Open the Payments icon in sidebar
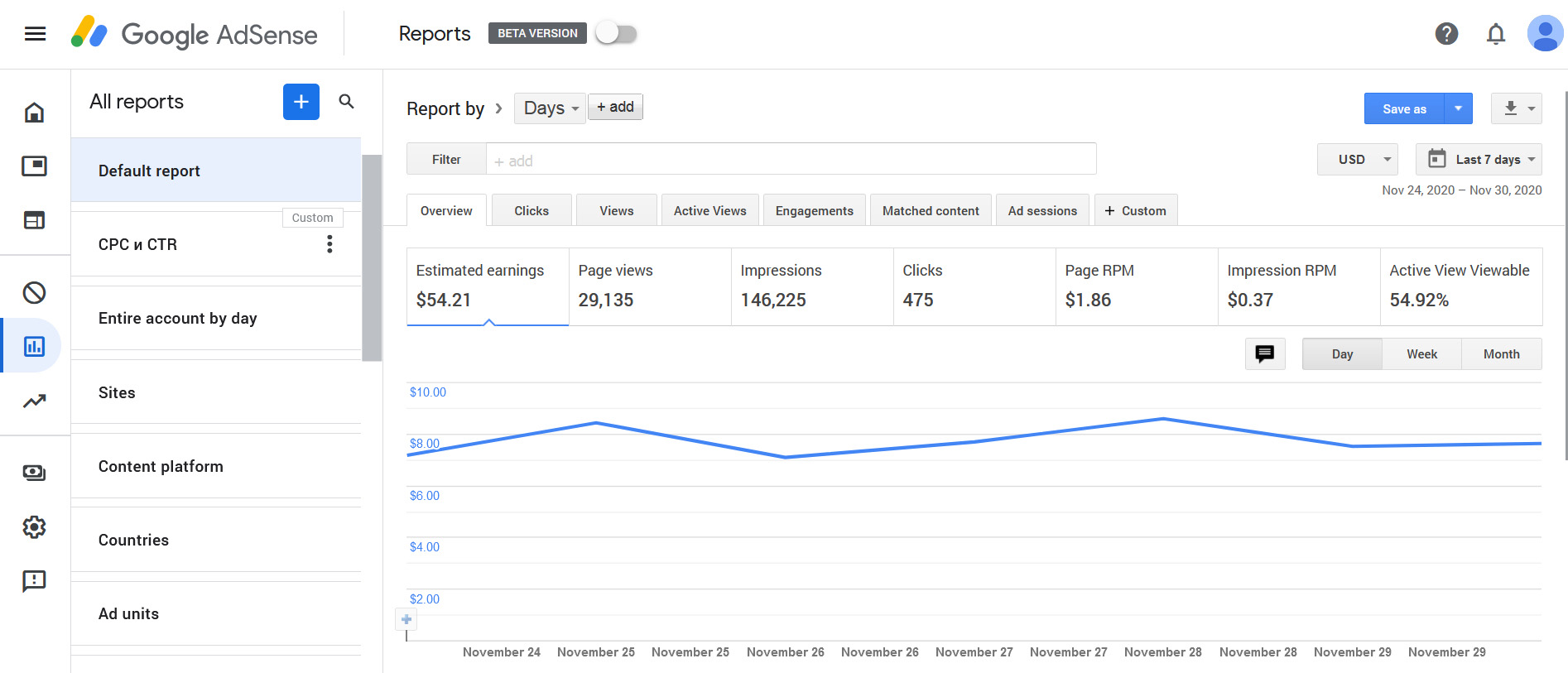Viewport: 1568px width, 673px height. tap(34, 473)
